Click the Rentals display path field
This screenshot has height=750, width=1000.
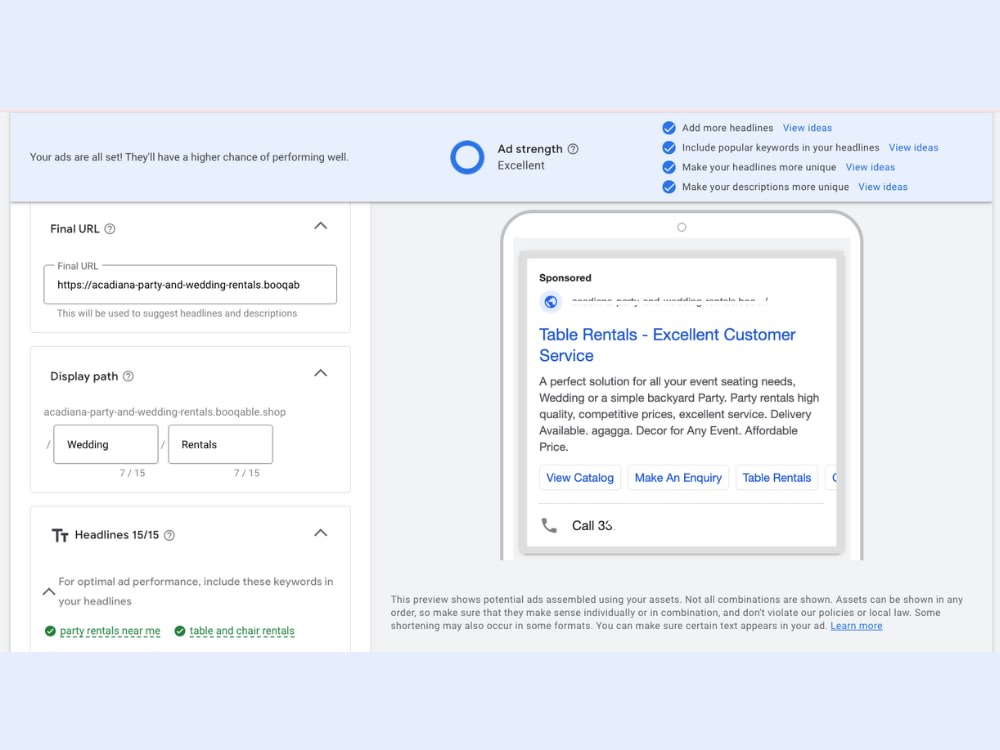point(220,445)
